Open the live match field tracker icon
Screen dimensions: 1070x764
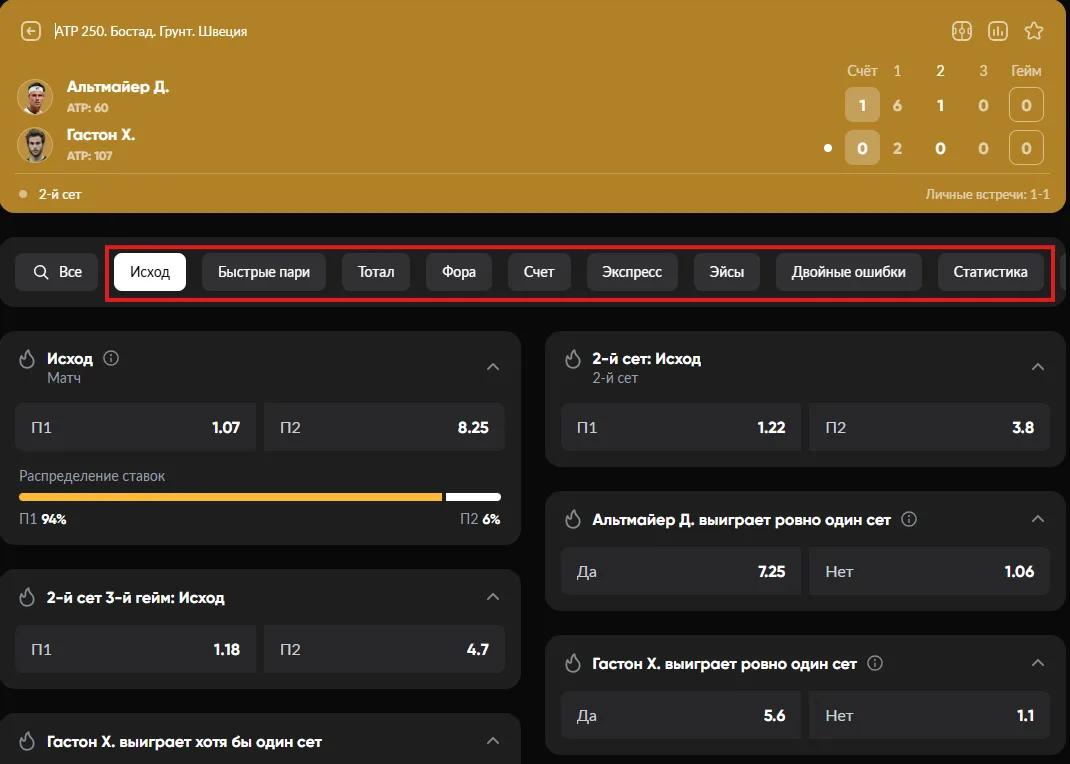coord(961,31)
